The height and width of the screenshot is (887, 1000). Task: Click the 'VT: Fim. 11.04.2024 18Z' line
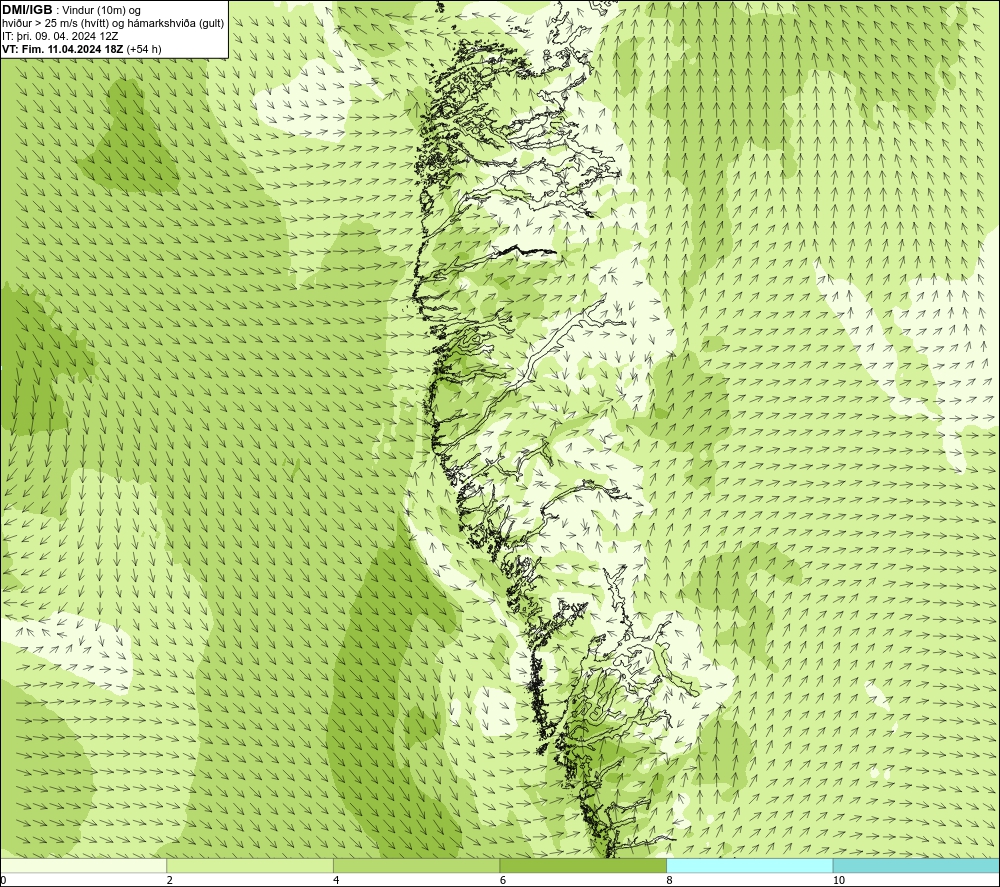pyautogui.click(x=82, y=49)
